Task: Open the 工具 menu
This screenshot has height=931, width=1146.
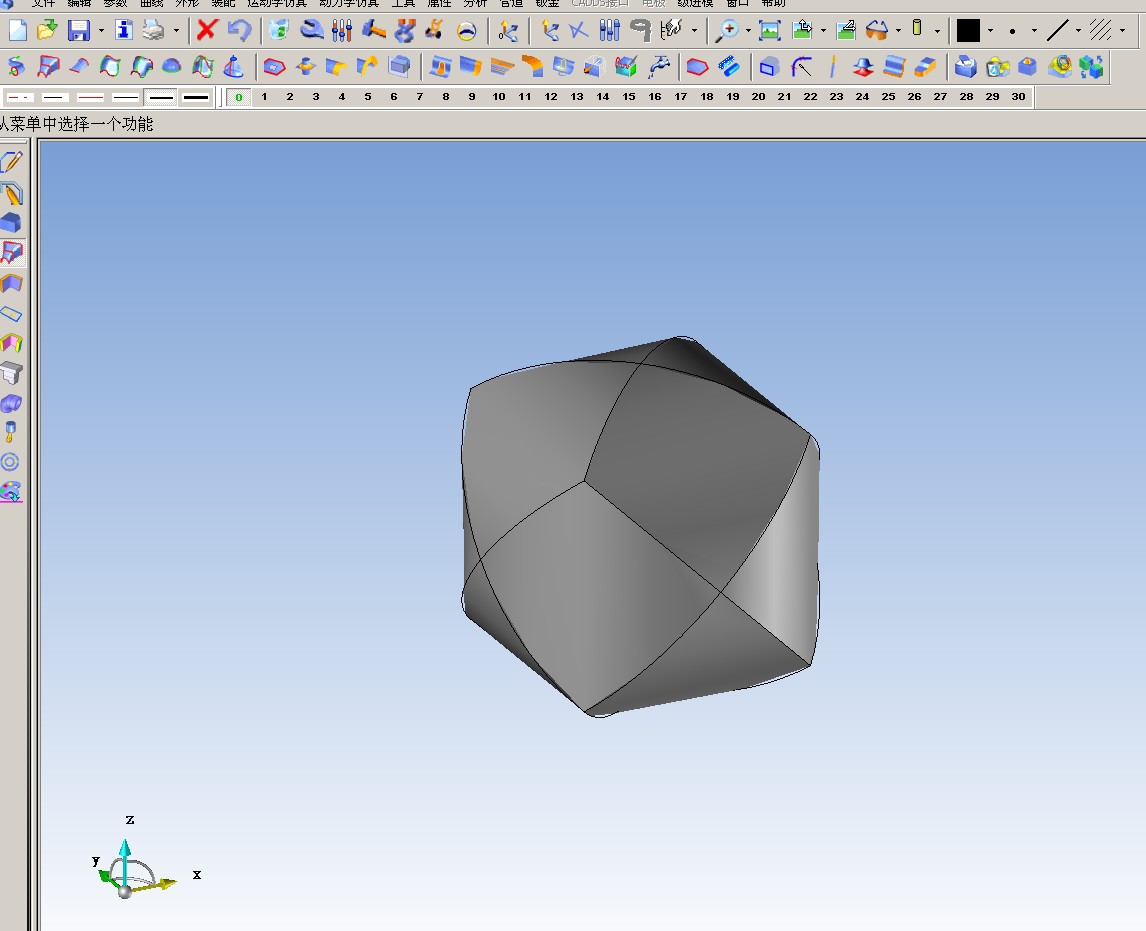Action: coord(403,3)
